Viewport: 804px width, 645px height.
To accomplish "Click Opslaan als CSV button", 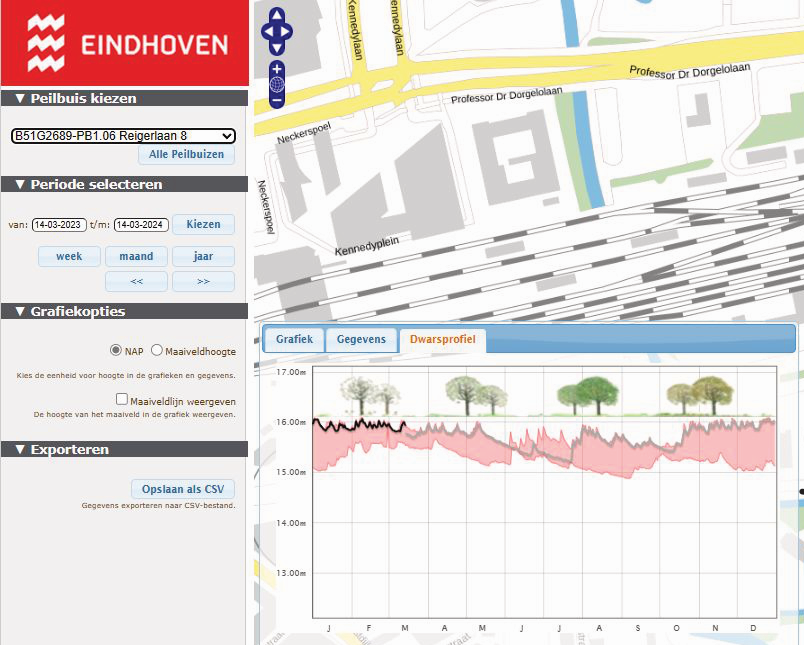I will pyautogui.click(x=183, y=489).
